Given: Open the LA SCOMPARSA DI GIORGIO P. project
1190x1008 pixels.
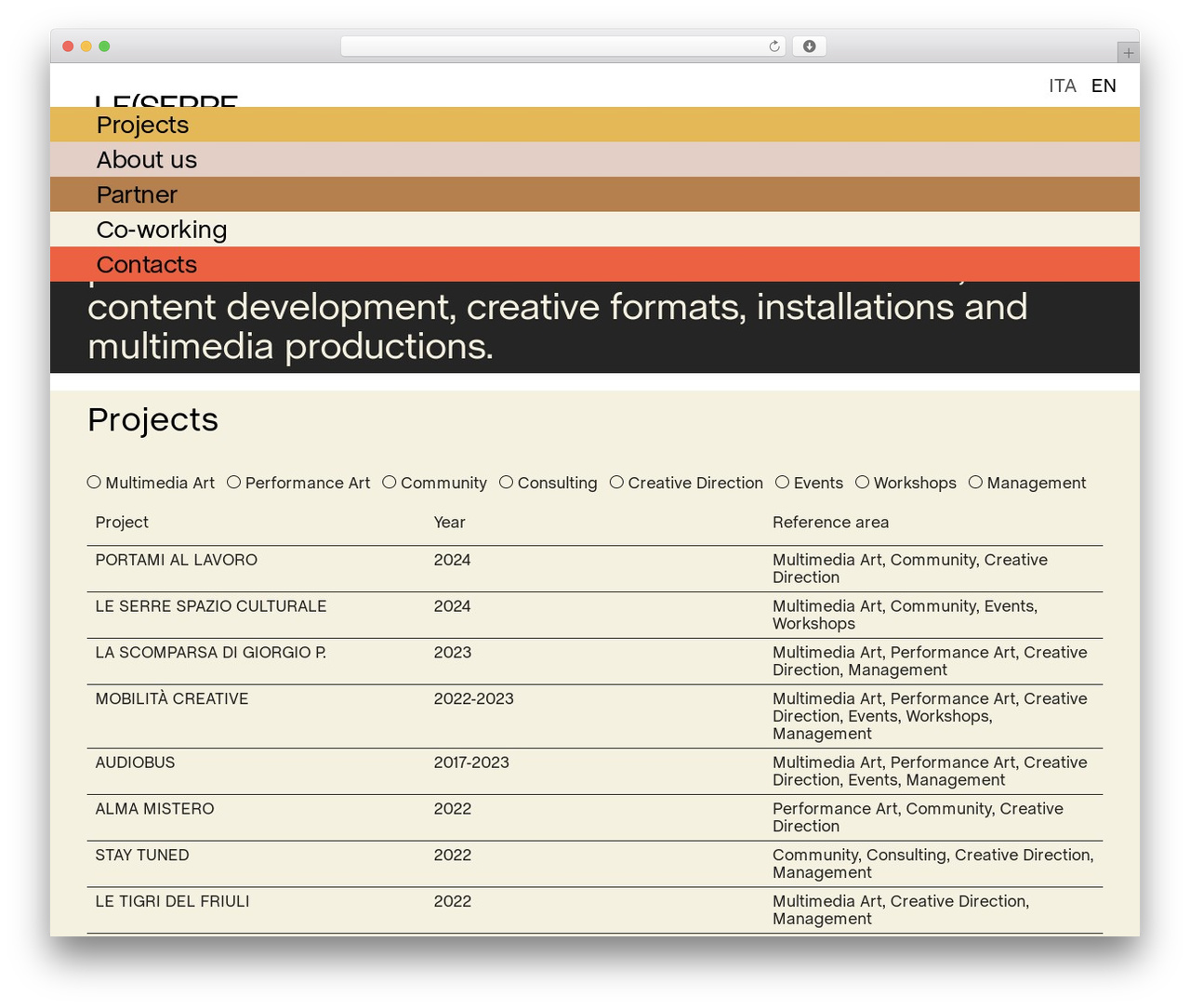Looking at the screenshot, I should (x=211, y=653).
